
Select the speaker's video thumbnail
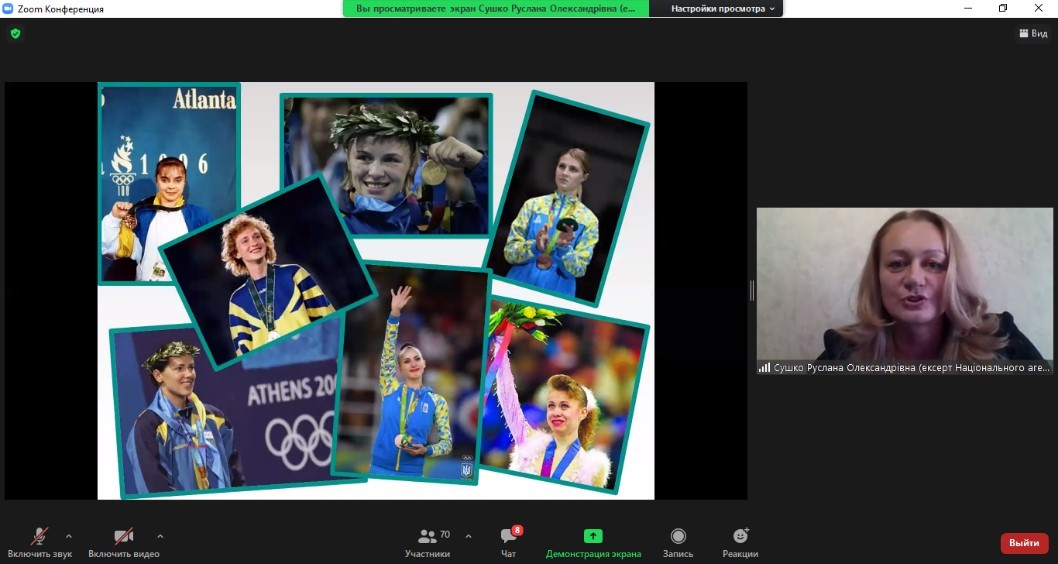pos(904,283)
